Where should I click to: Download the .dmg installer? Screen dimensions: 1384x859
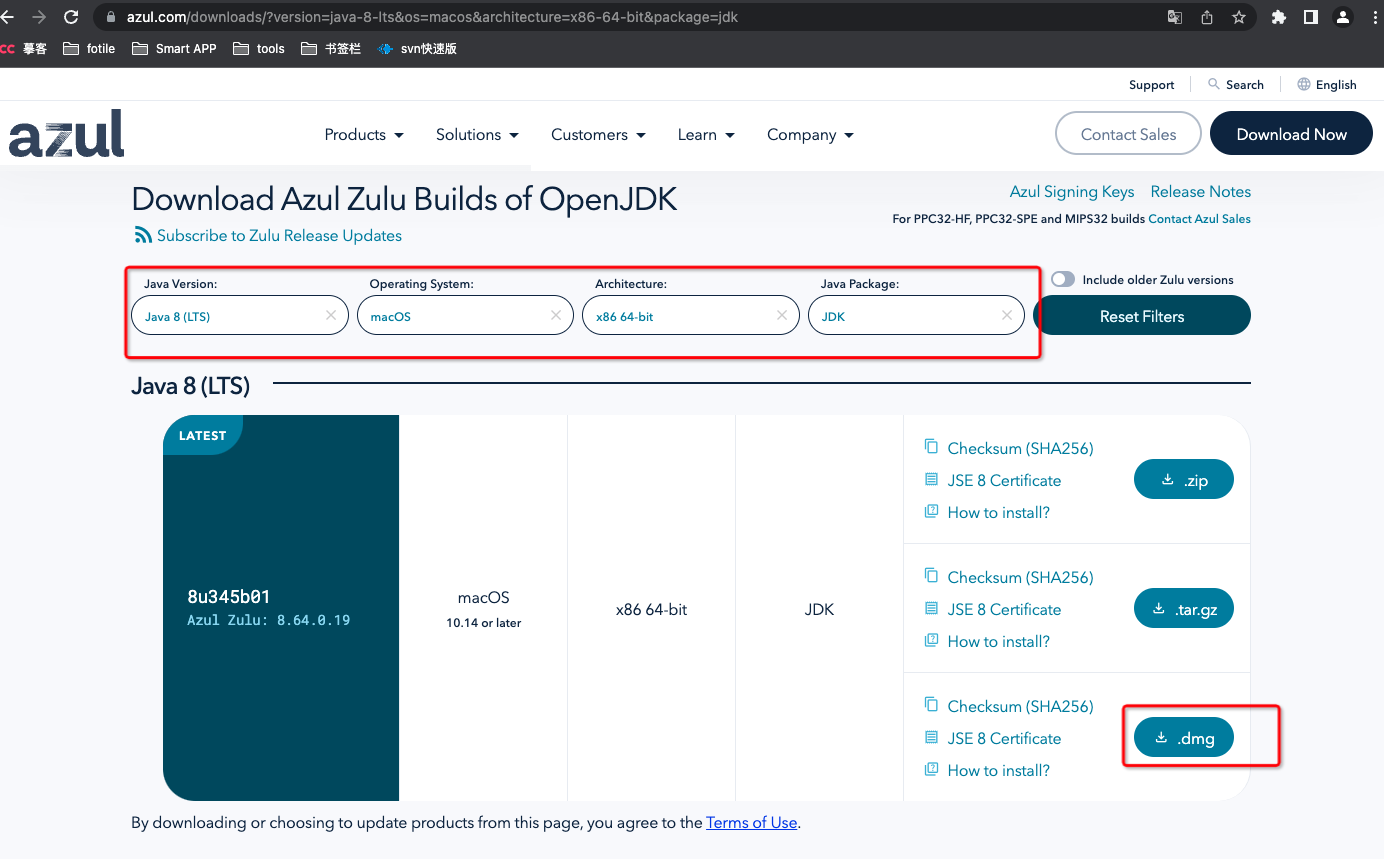click(x=1184, y=738)
